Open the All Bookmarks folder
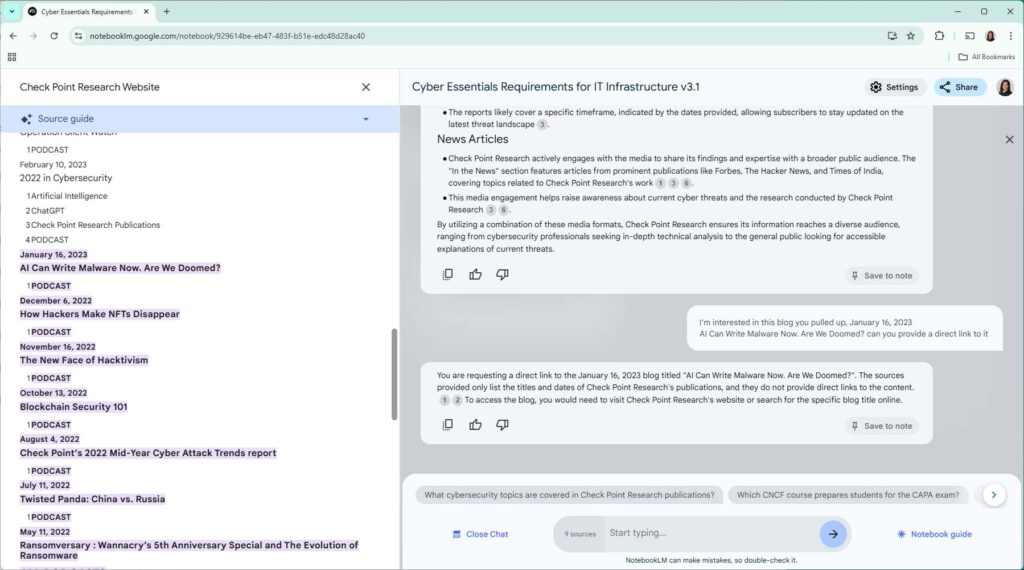 986,57
